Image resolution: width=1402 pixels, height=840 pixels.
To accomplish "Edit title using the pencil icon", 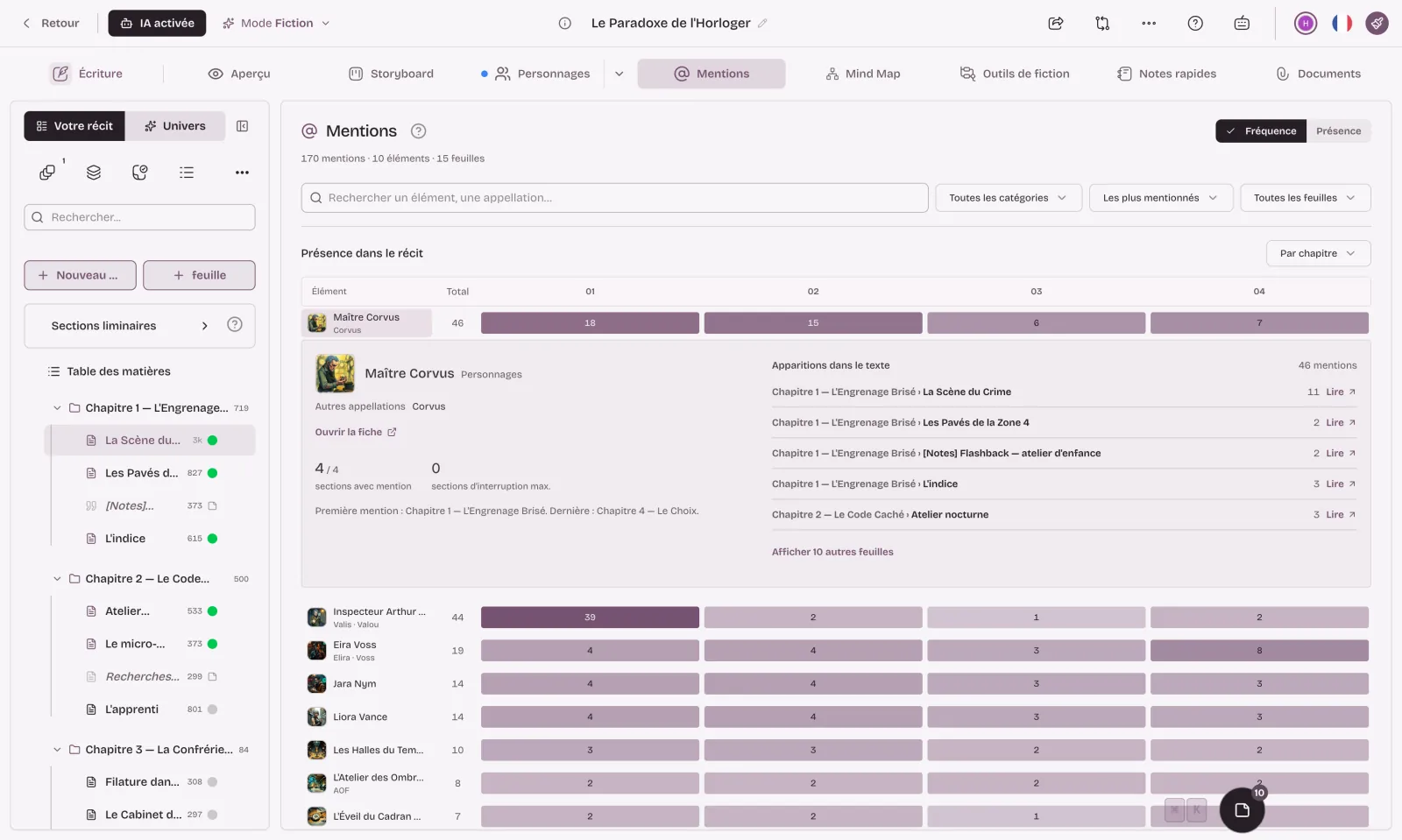I will coord(762,24).
